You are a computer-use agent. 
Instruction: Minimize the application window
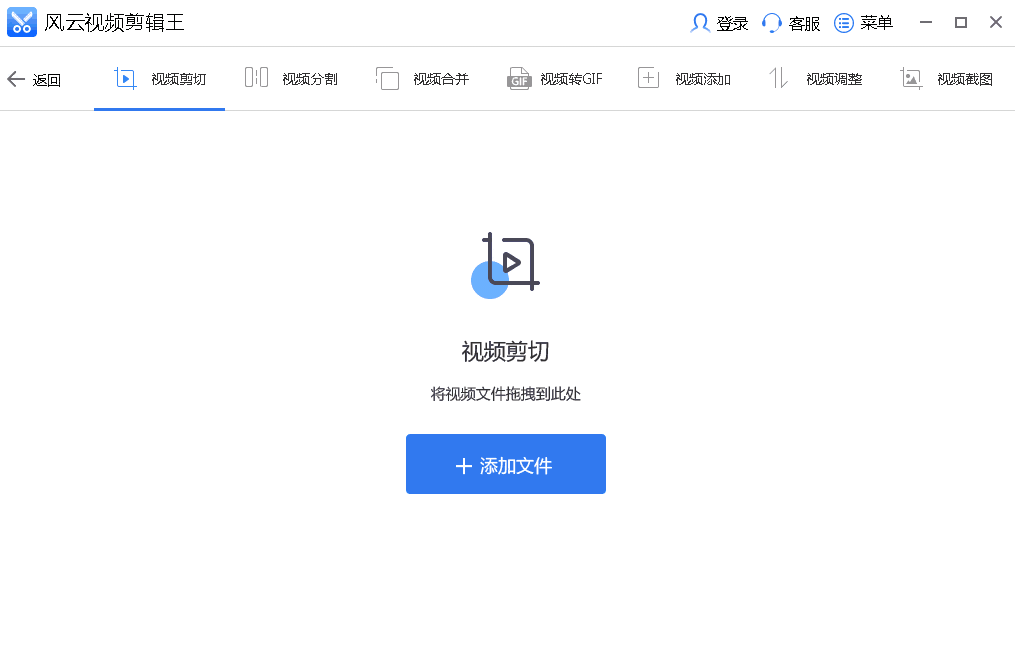926,21
